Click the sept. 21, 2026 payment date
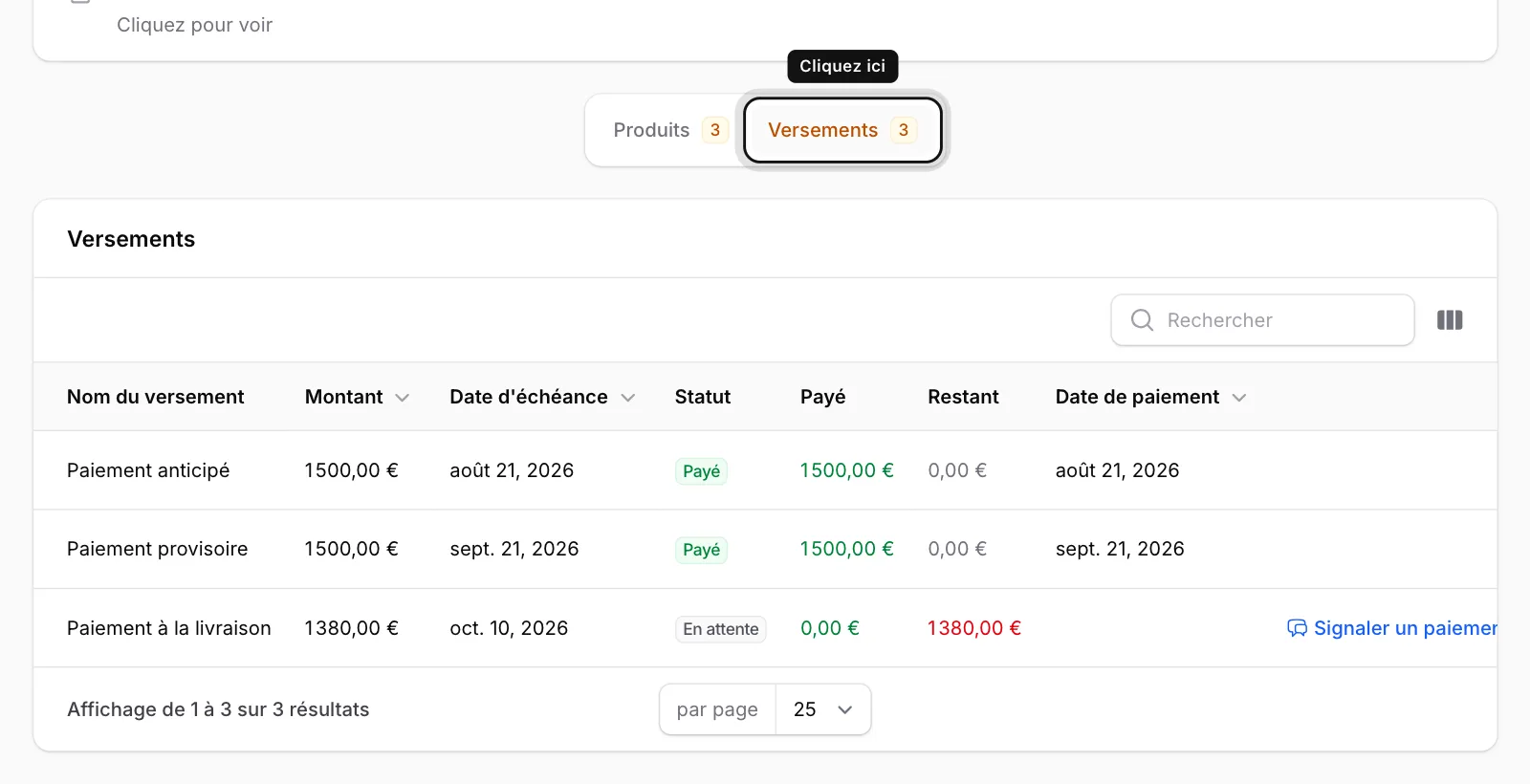The width and height of the screenshot is (1530, 784). [1120, 549]
